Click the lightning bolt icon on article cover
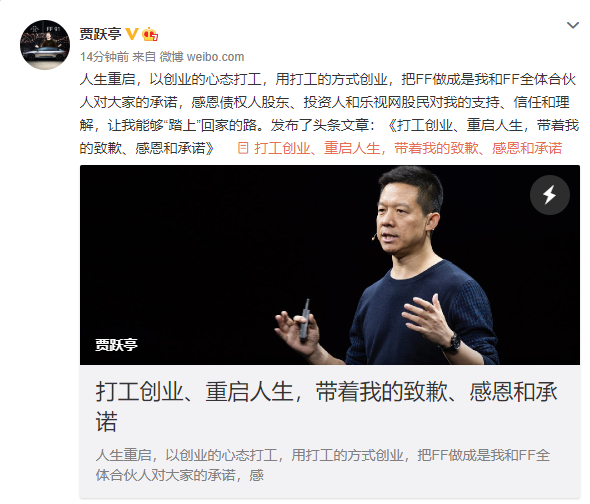590x504 pixels. pos(549,195)
